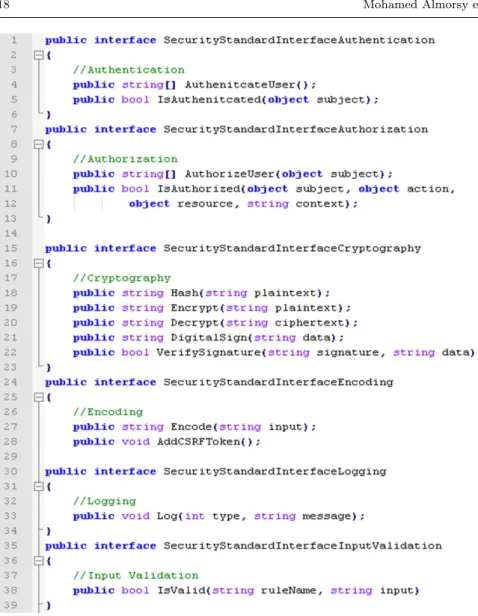Click the //Authentication comment
This screenshot has width=478, height=616.
129,70
